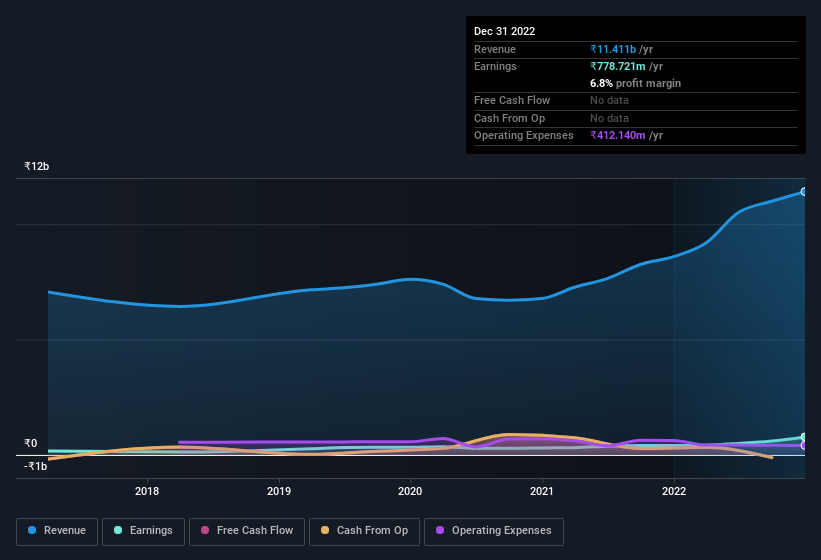Click the Earnings end-point marker on the chart
The width and height of the screenshot is (821, 560).
[803, 437]
